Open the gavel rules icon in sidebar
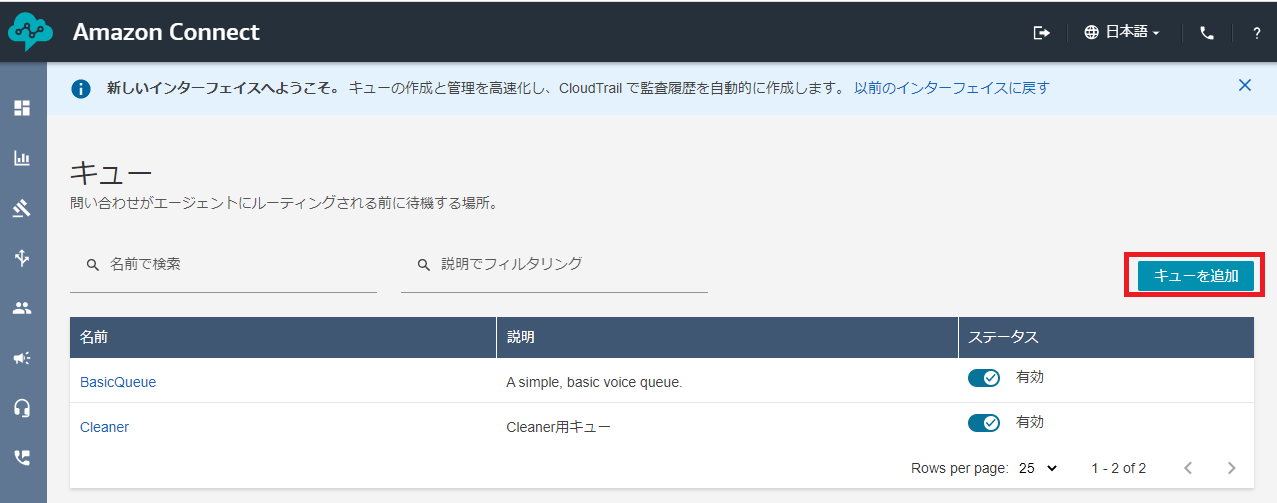Screen dimensions: 1277x503 pos(22,208)
